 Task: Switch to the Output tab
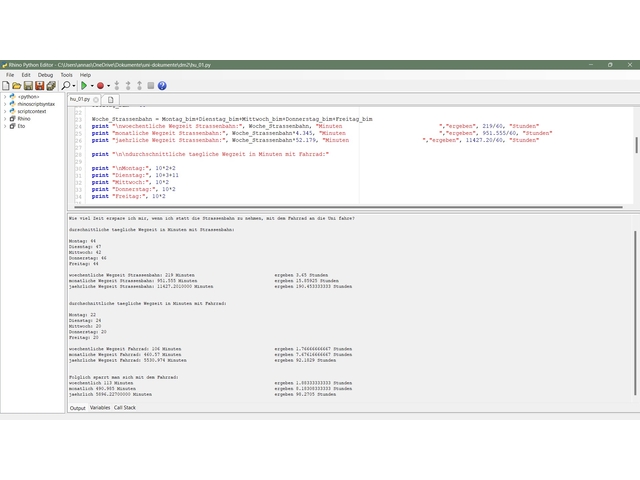coord(78,408)
